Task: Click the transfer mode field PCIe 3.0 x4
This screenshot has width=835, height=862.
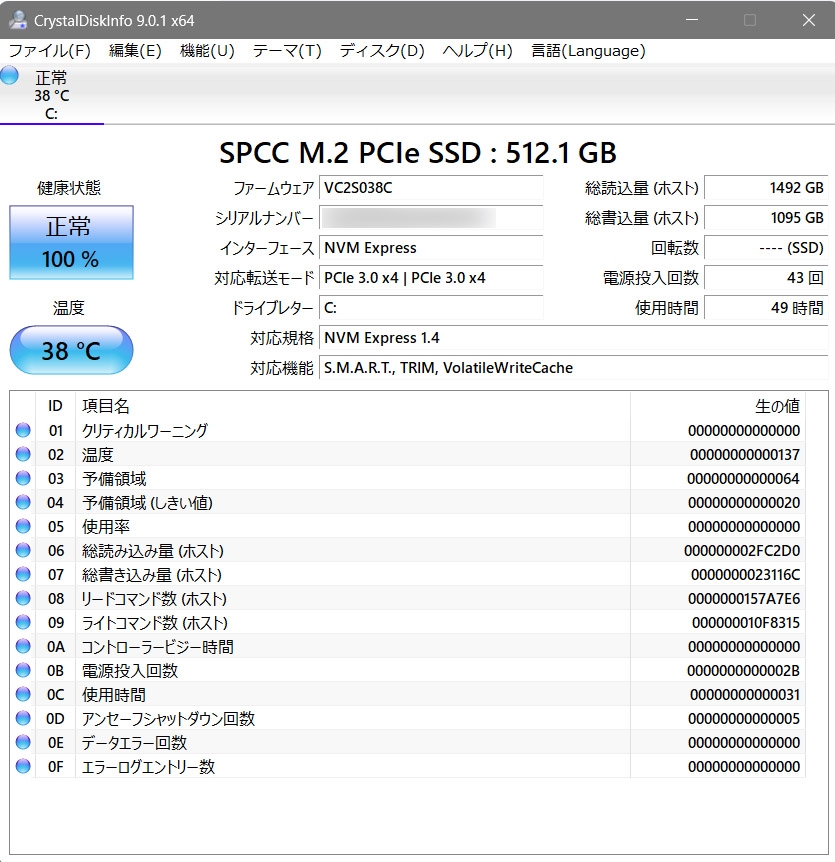Action: tap(431, 278)
